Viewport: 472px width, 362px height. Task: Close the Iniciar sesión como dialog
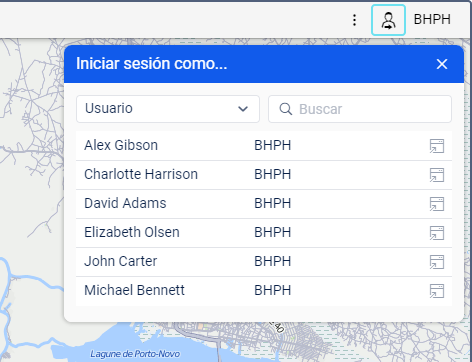pyautogui.click(x=442, y=64)
